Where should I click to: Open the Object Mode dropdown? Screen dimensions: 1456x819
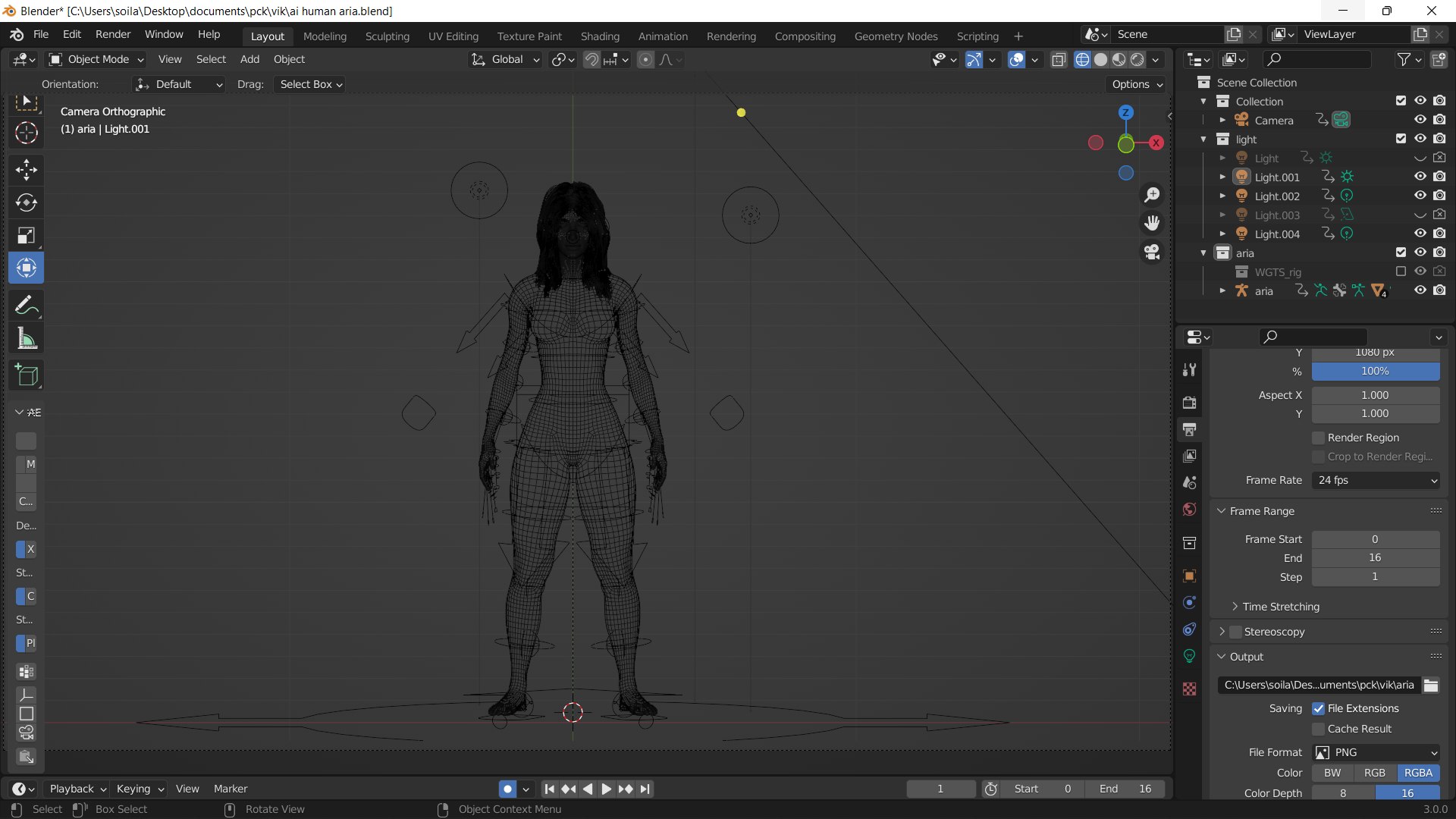point(96,59)
